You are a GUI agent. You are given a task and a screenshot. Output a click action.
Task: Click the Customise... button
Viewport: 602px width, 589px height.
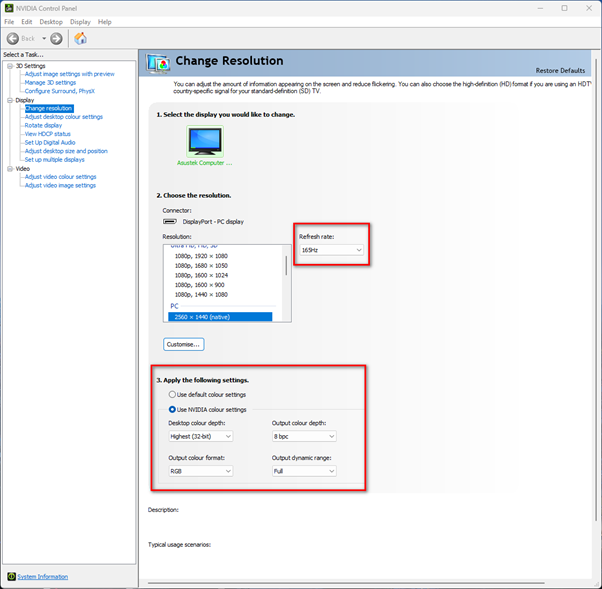[183, 344]
